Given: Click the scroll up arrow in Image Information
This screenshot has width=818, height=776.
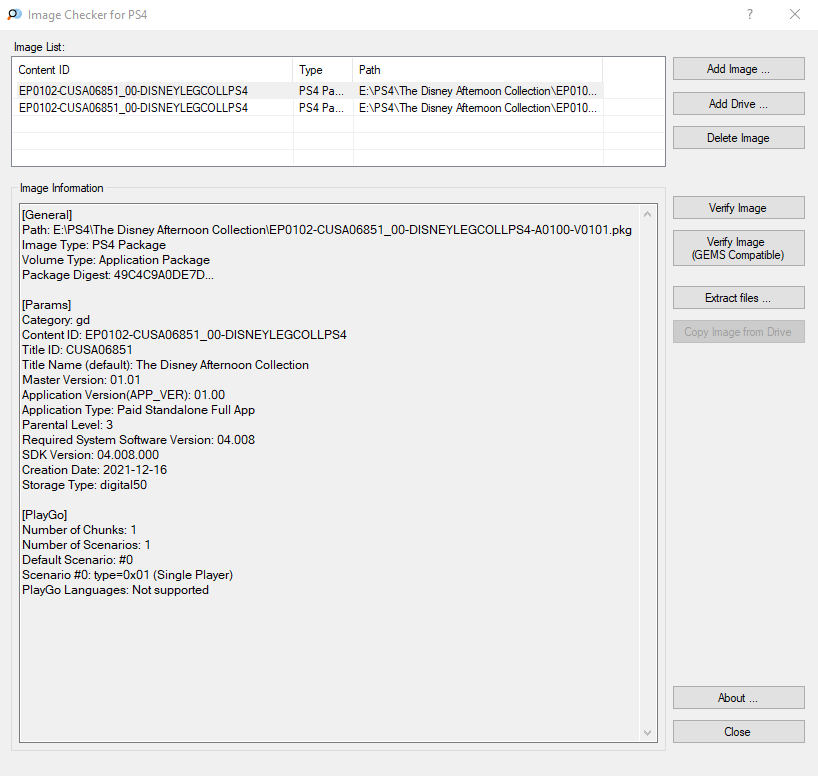Looking at the screenshot, I should tap(647, 214).
